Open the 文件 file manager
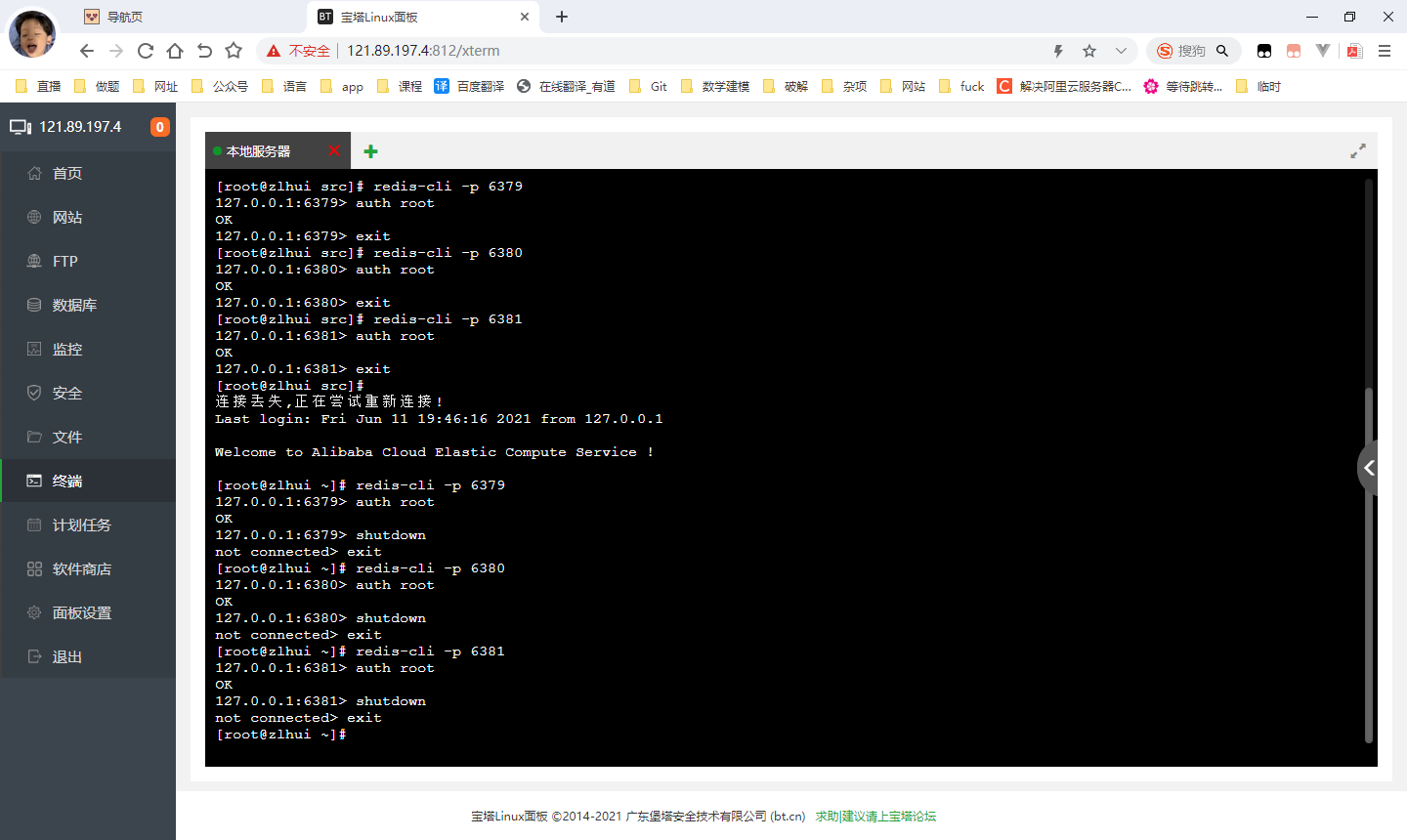 click(x=66, y=437)
